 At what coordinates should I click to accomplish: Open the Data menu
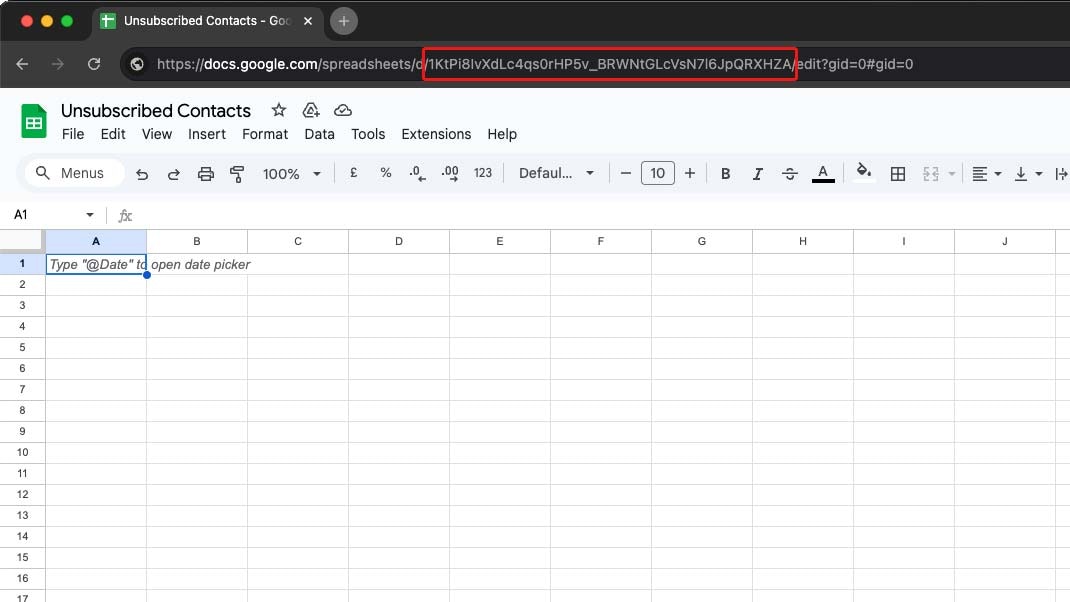click(x=319, y=134)
